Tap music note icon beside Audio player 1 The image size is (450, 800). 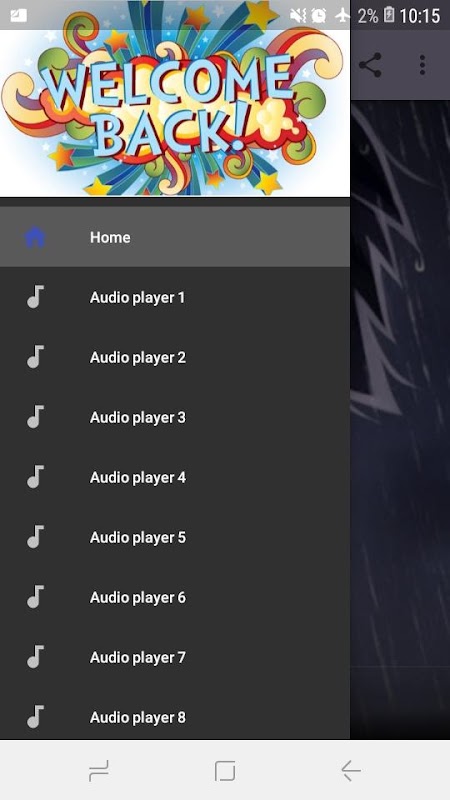(x=35, y=297)
